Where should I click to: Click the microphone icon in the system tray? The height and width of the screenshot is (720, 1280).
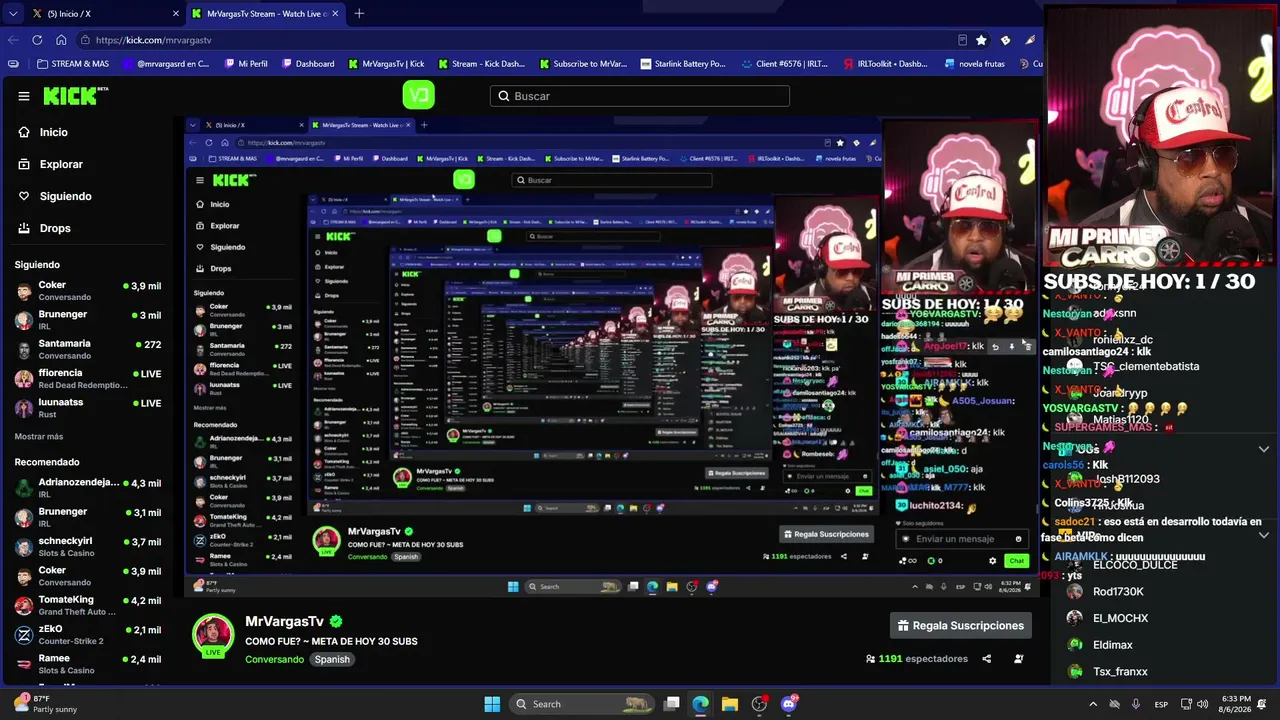click(x=1136, y=704)
